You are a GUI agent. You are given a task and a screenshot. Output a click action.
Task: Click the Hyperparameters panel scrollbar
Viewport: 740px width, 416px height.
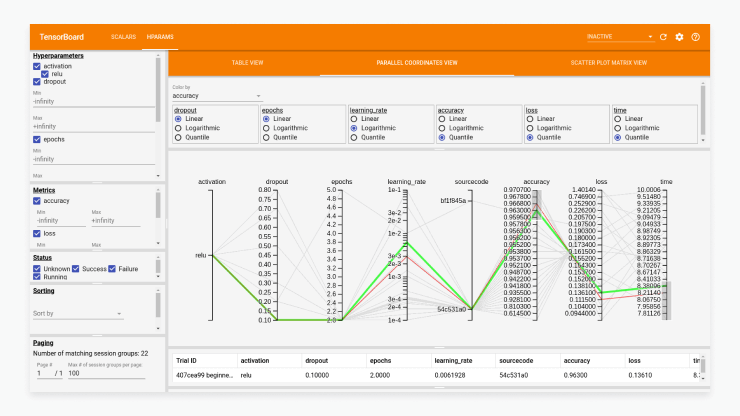(x=158, y=90)
